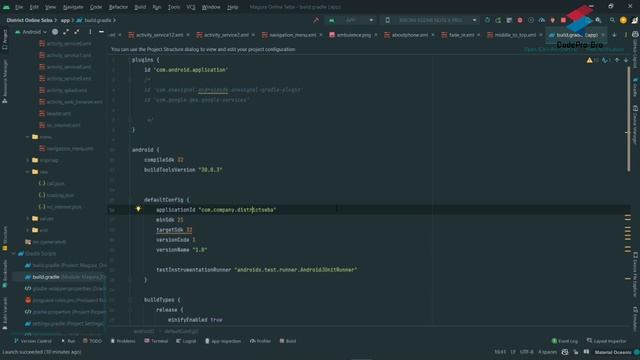This screenshot has height=360, width=640.
Task: Click the Material Oceanic theme status entry
Action: point(613,352)
